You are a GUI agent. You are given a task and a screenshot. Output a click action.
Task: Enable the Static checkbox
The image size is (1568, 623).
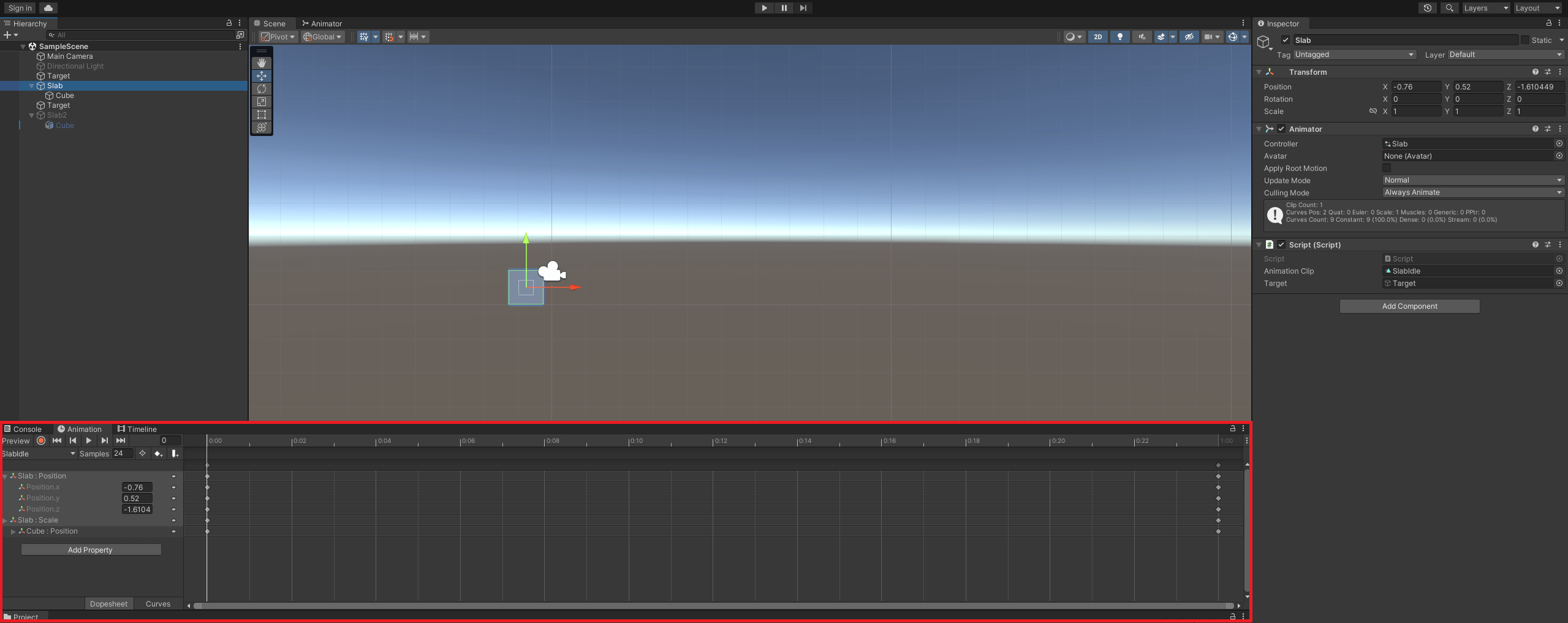(1525, 40)
